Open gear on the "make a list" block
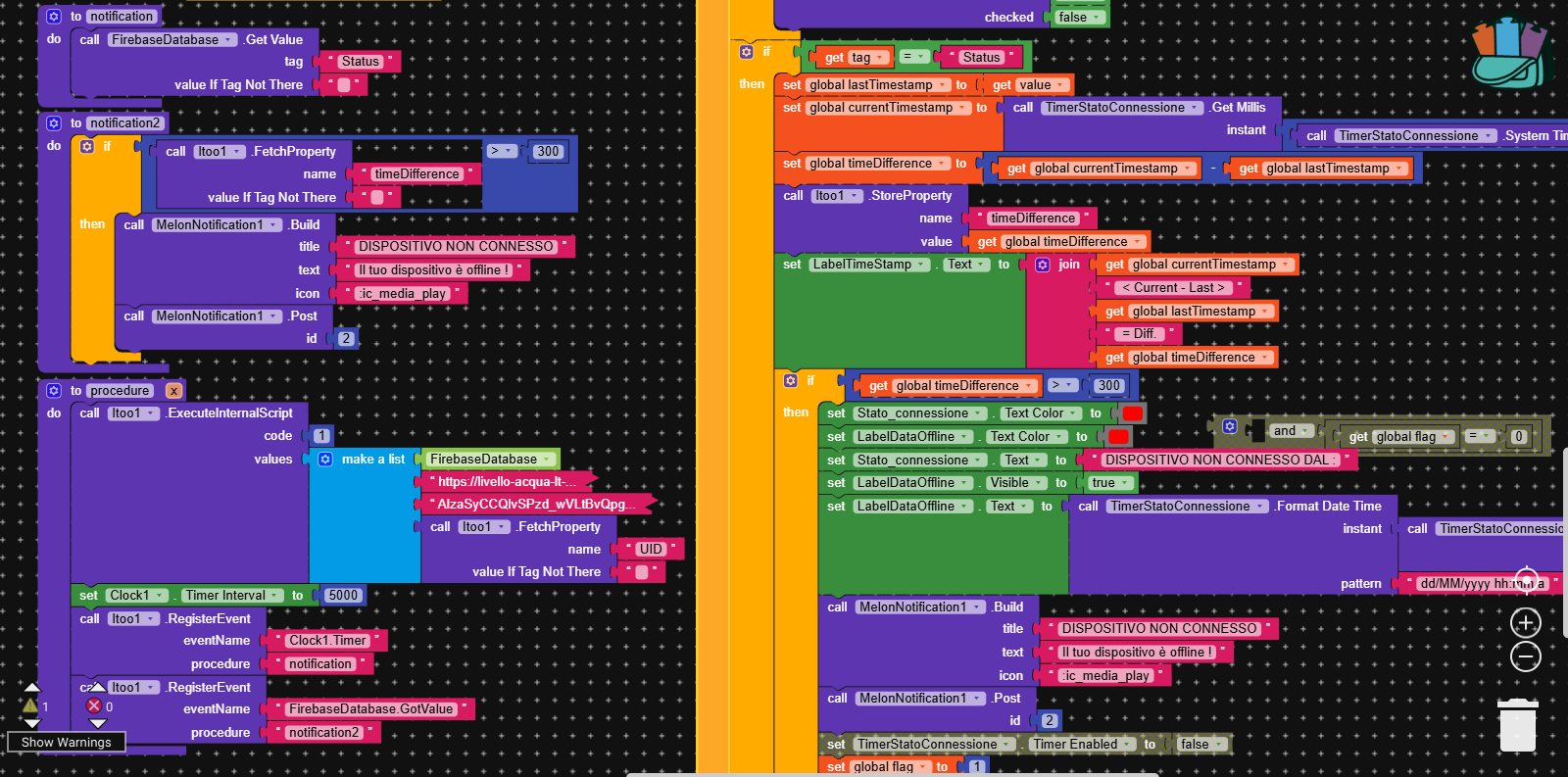 tap(325, 459)
